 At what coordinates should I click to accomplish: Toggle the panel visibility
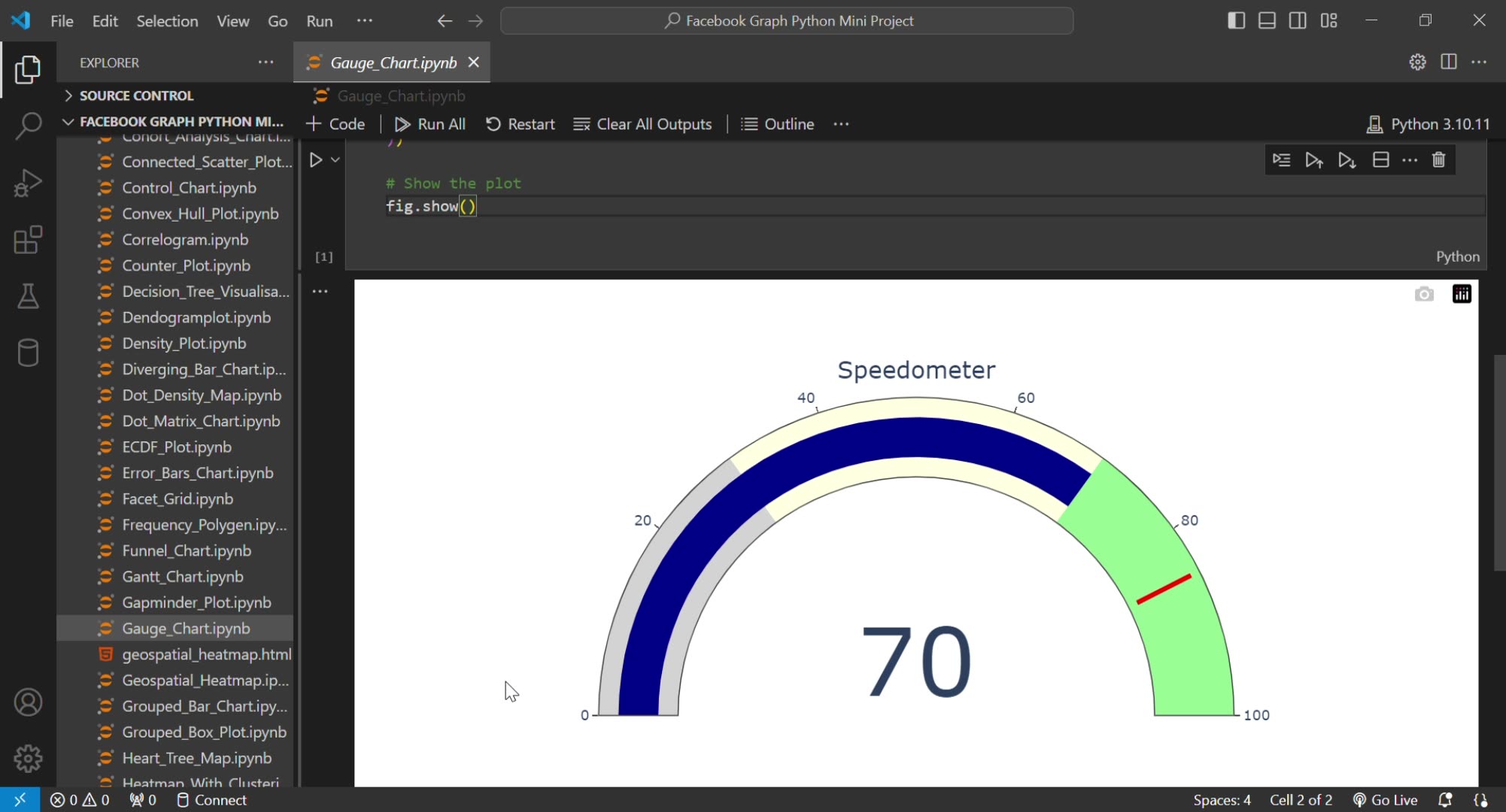click(1266, 20)
